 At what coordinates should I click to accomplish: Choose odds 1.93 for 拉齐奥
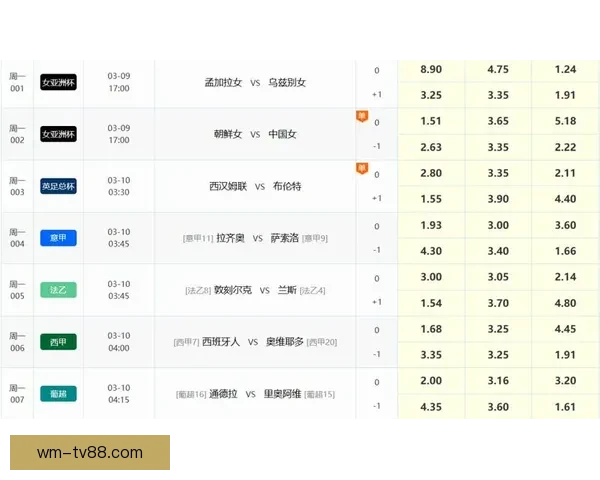pos(431,225)
